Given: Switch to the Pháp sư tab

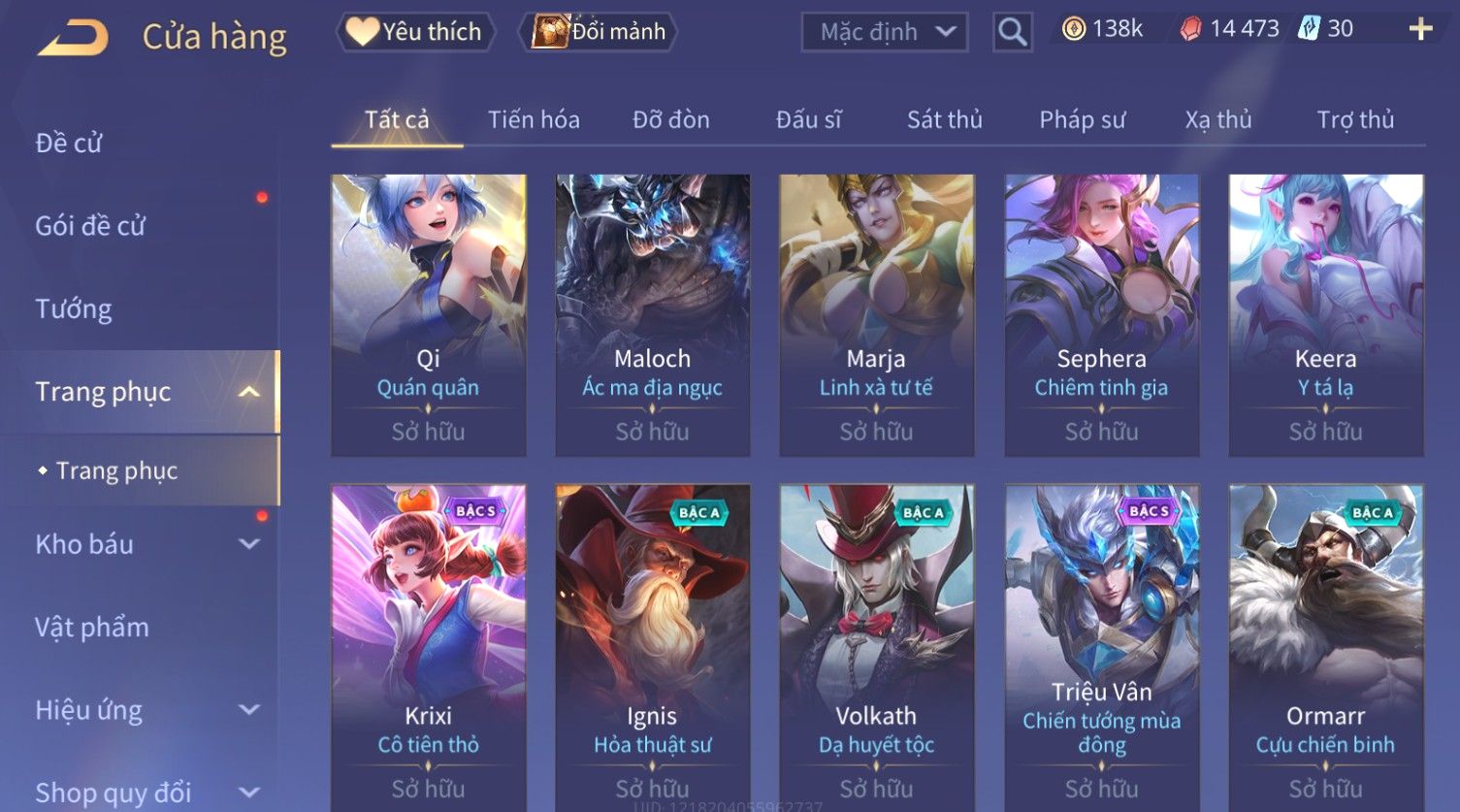Looking at the screenshot, I should pyautogui.click(x=1083, y=119).
